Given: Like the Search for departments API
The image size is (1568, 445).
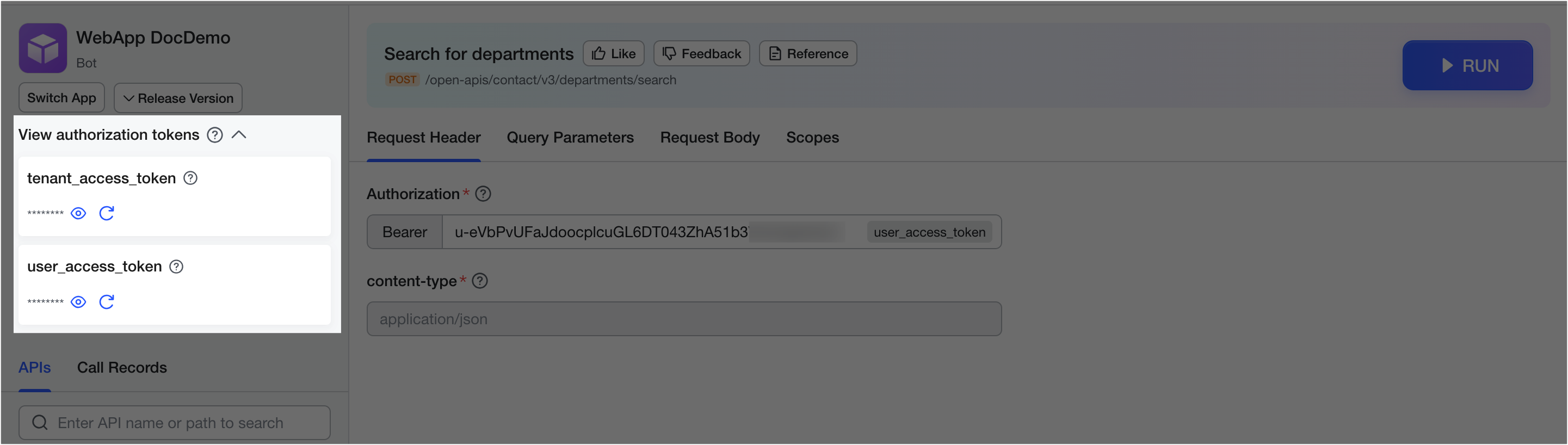Looking at the screenshot, I should coord(614,53).
